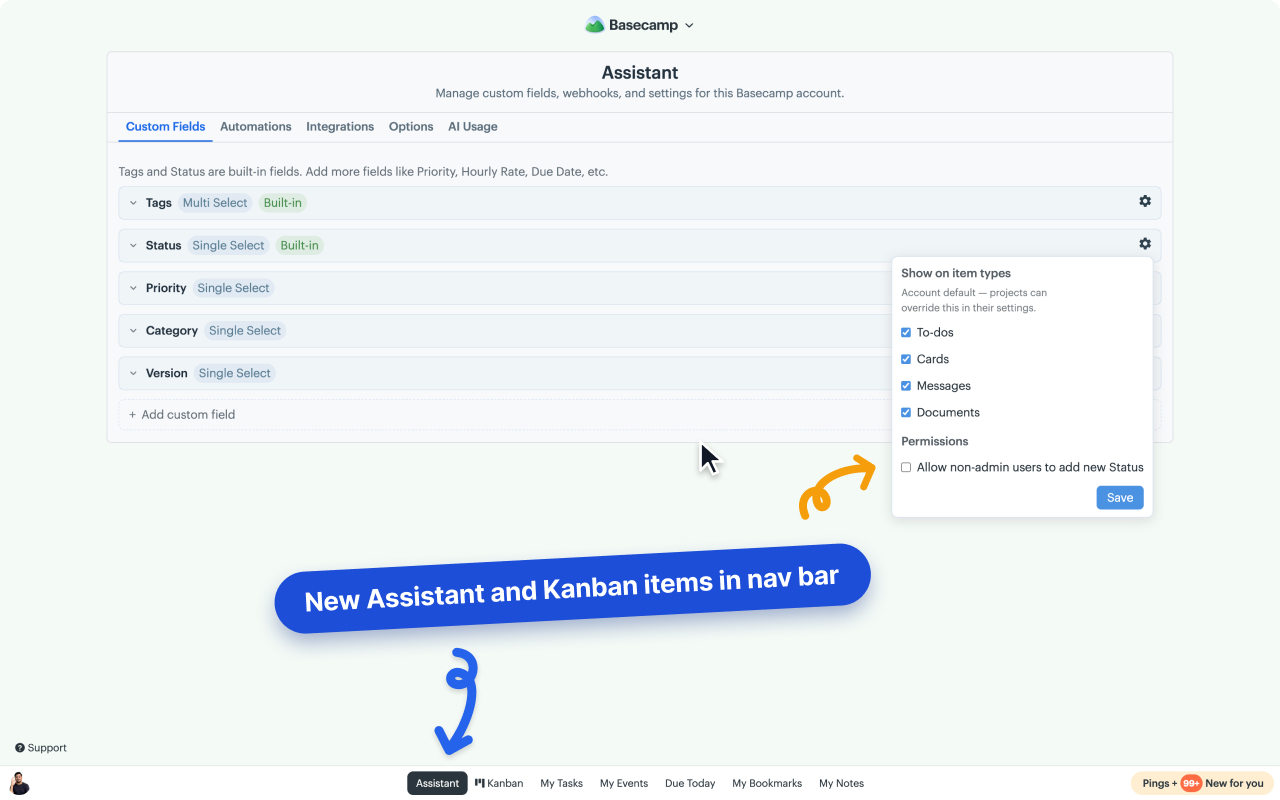Expand the Category field row
The image size is (1280, 800).
pos(133,331)
